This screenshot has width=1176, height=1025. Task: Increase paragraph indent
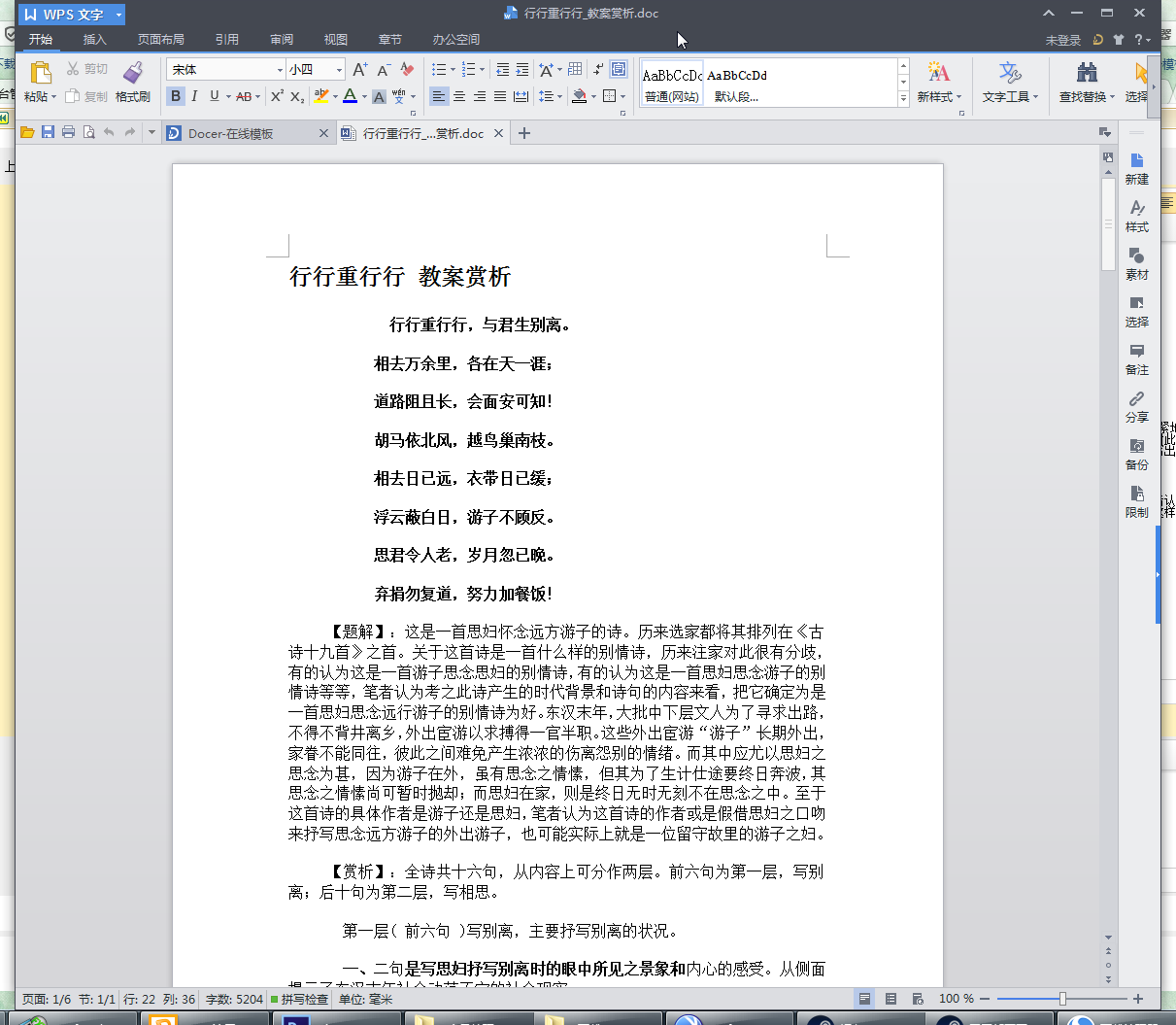pos(522,69)
